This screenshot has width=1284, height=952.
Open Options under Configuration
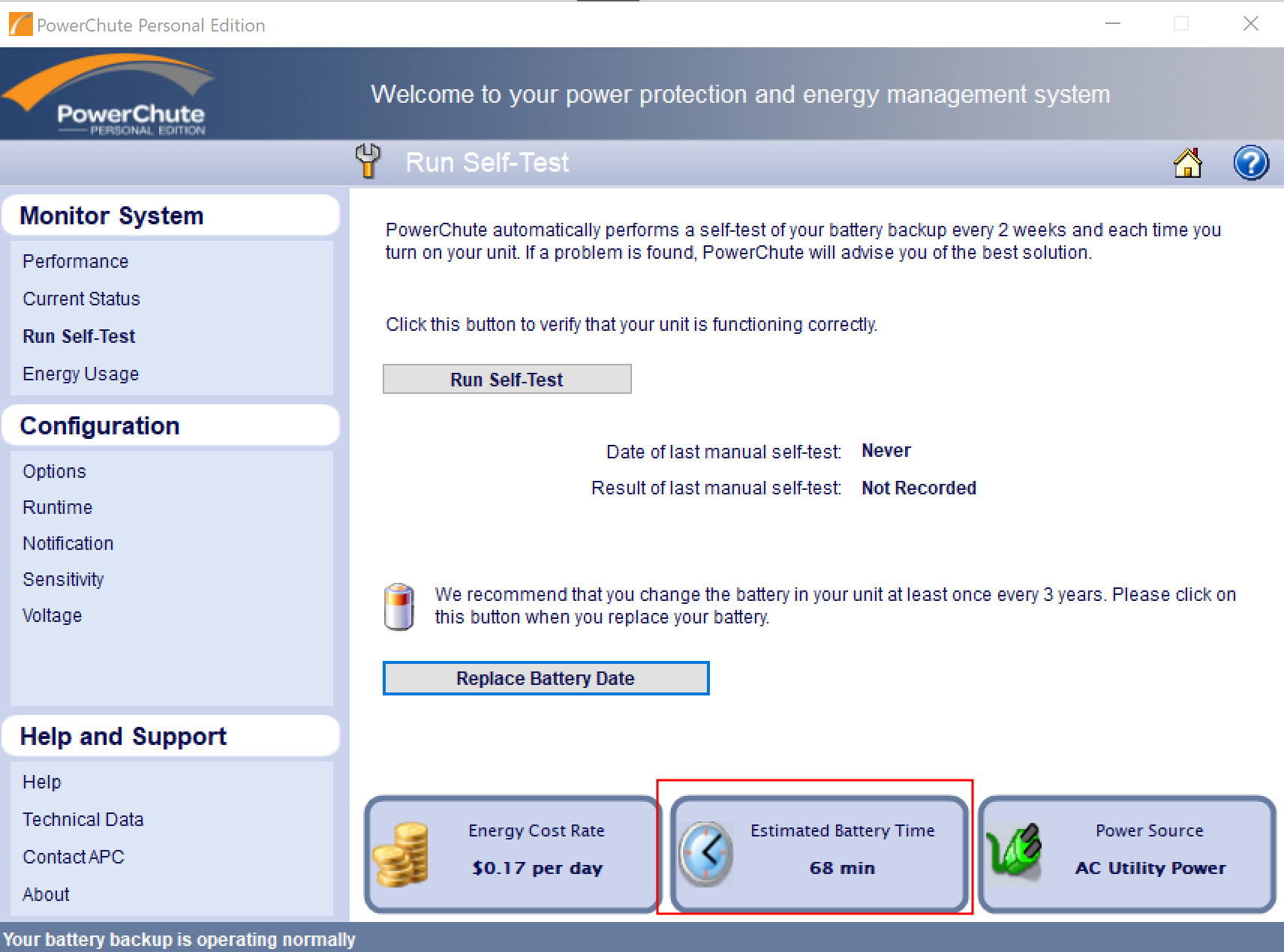[54, 472]
